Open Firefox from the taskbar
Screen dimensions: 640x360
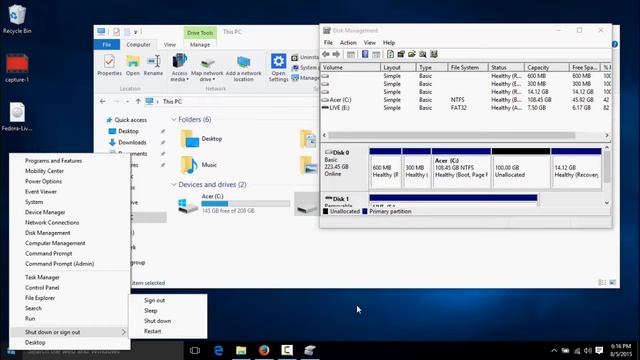tap(264, 350)
